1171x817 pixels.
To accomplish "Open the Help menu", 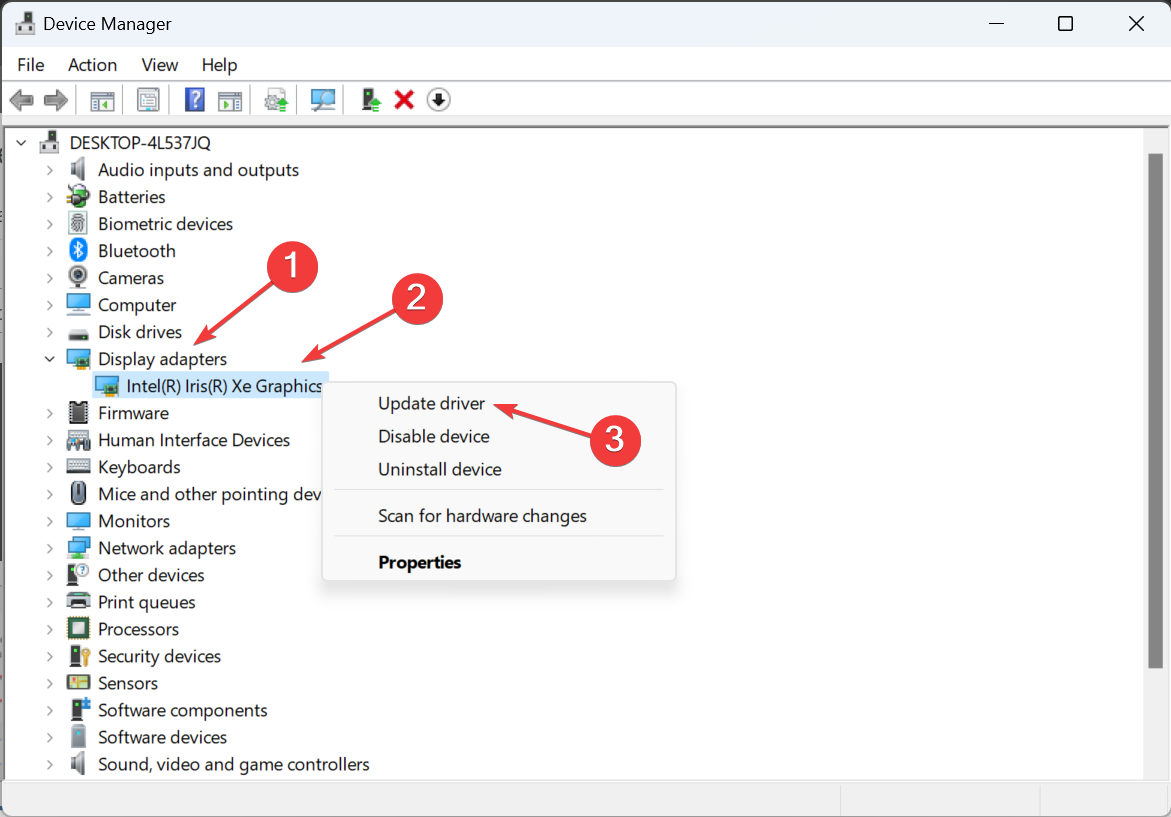I will [219, 65].
